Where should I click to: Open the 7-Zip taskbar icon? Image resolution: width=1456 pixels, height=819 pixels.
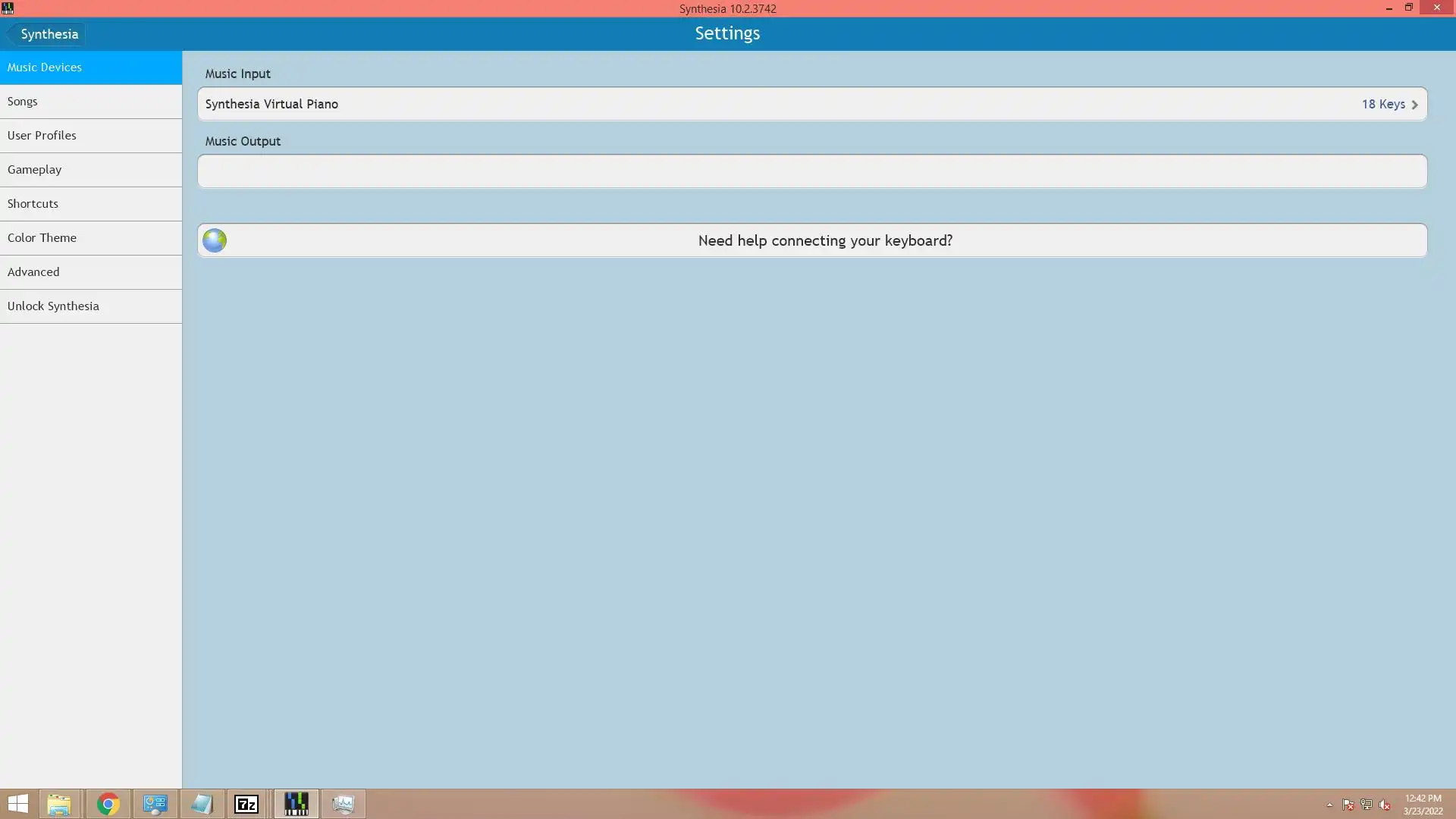(246, 804)
